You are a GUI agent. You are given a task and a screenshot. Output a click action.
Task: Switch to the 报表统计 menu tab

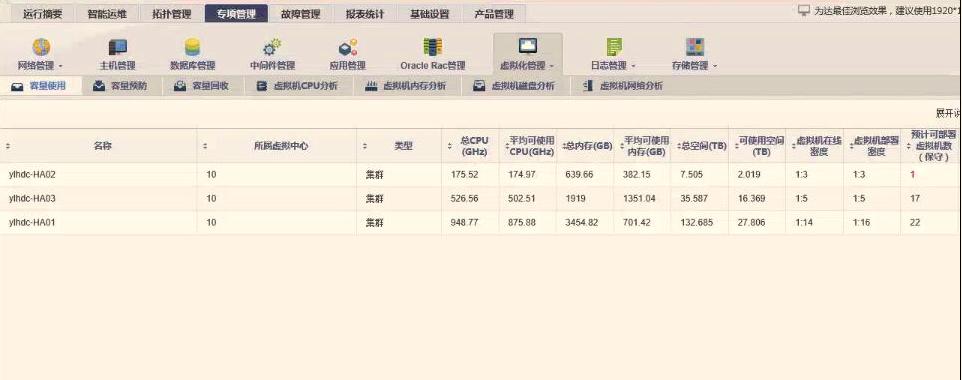click(365, 14)
